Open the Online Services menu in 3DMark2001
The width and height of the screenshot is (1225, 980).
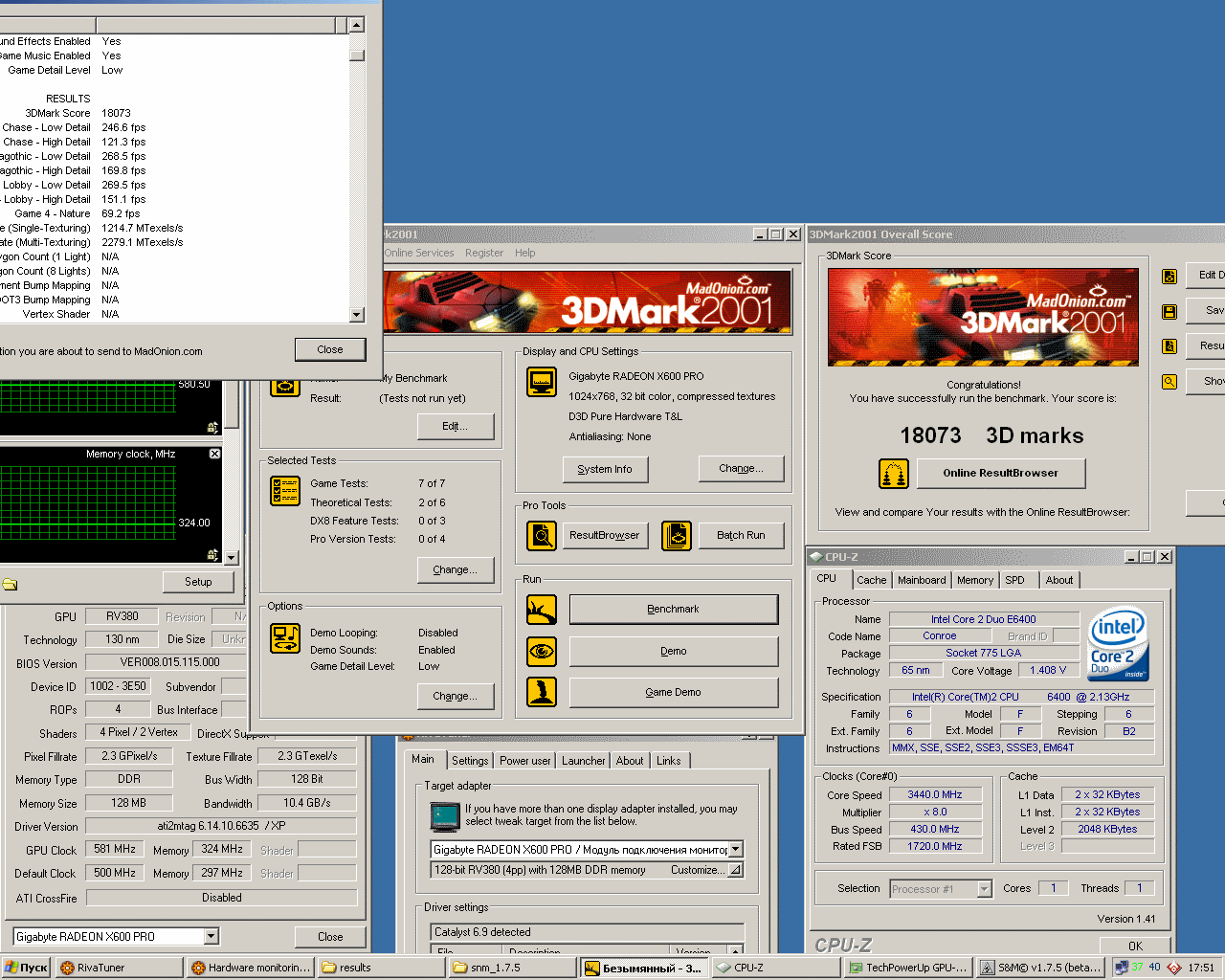coord(419,253)
